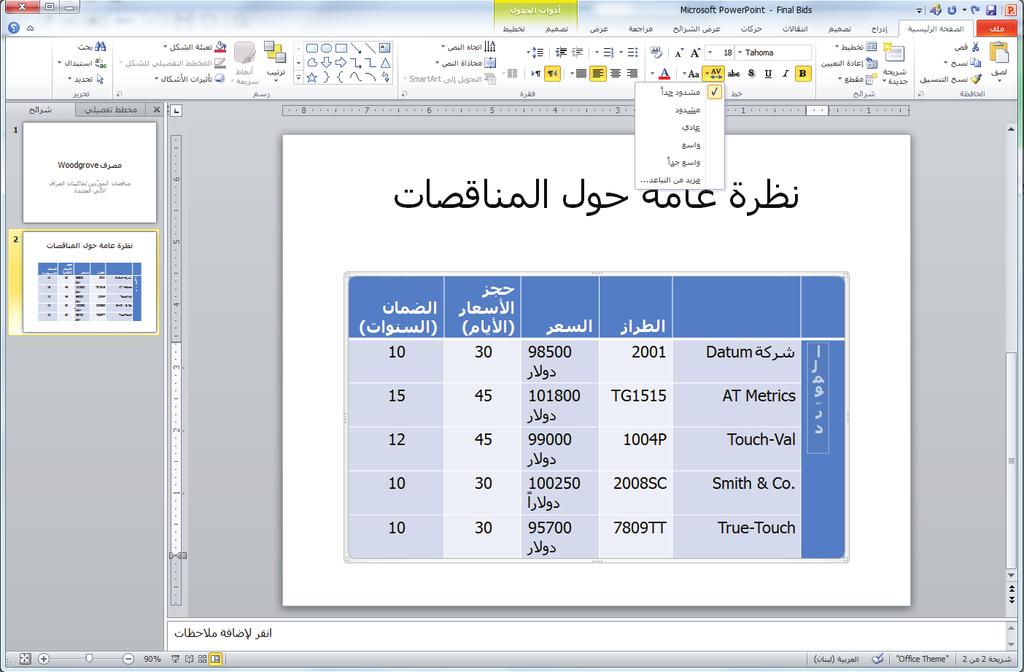Click Clear All Formatting icon
Viewport: 1024px width, 672px height.
[657, 53]
